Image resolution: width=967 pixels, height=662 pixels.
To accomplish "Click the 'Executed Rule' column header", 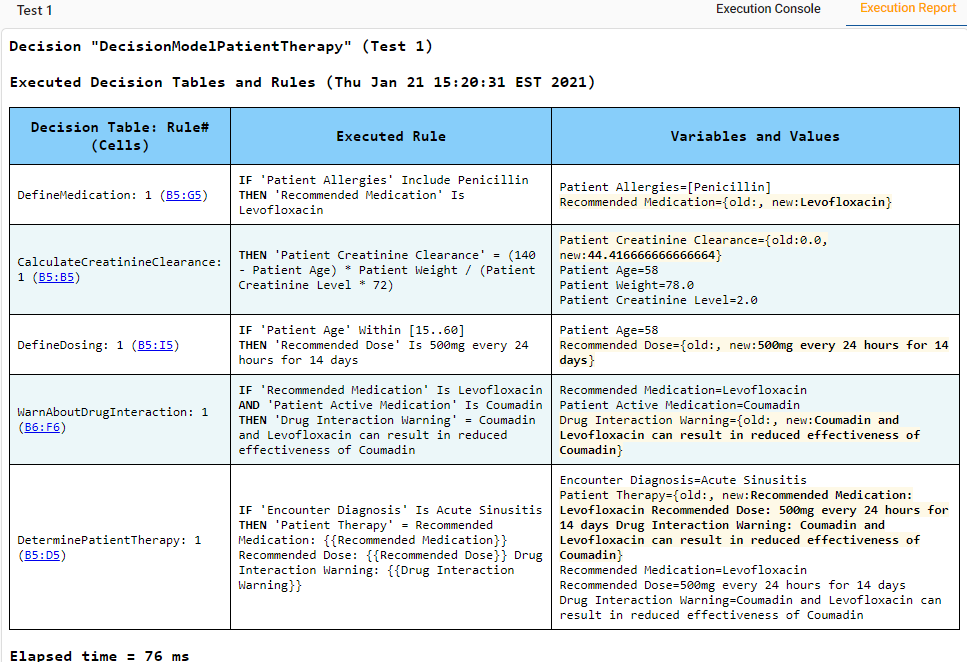I will [390, 136].
